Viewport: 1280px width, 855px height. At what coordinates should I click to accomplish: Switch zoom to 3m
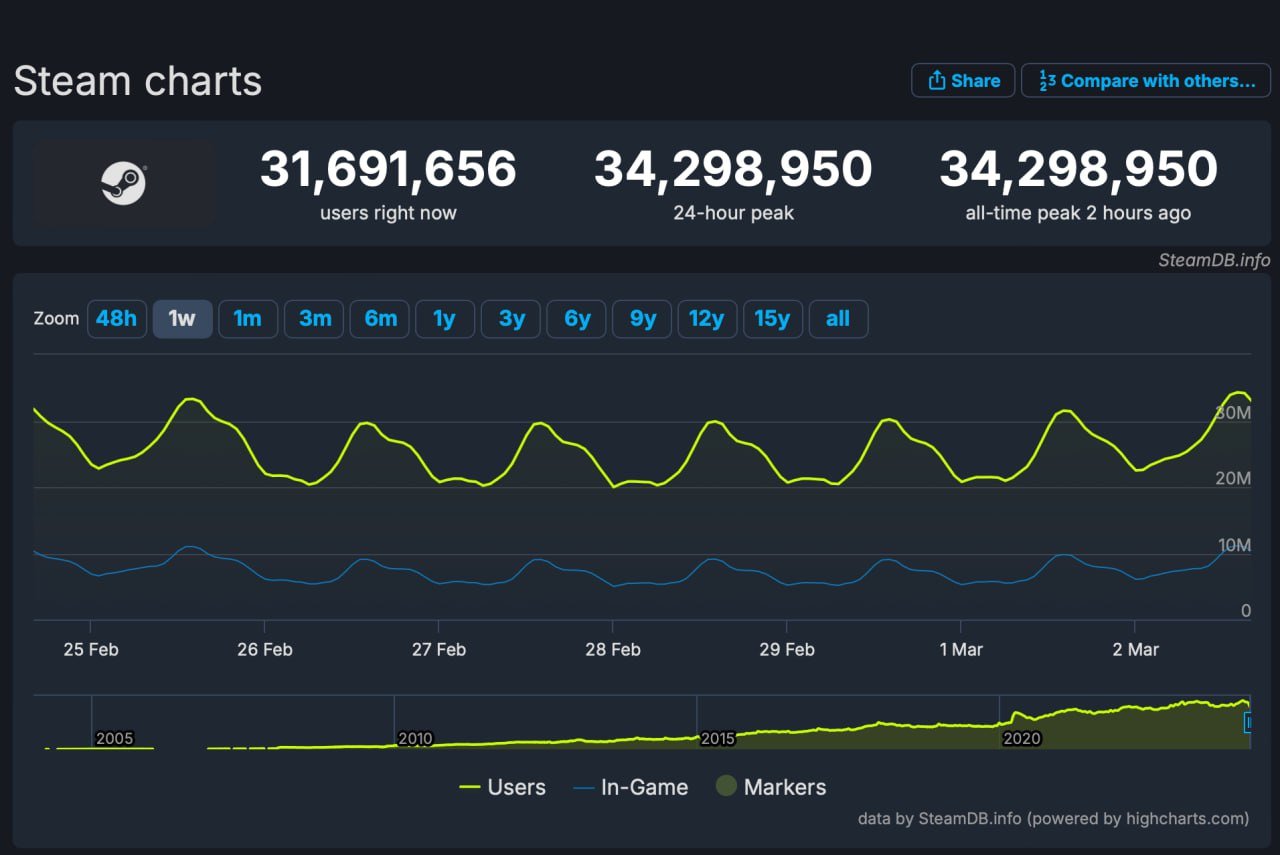tap(314, 319)
